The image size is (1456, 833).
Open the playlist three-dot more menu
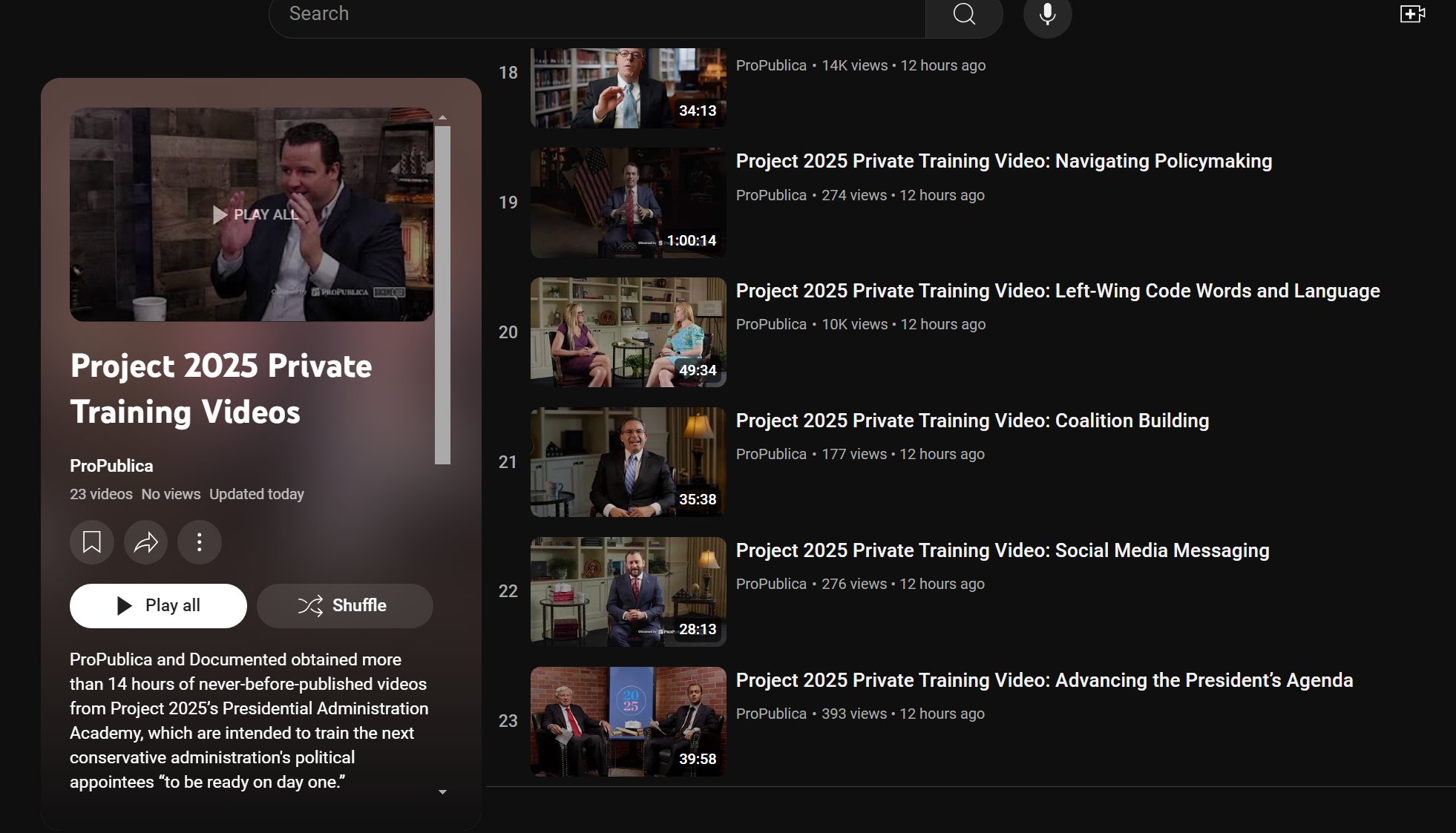point(199,542)
